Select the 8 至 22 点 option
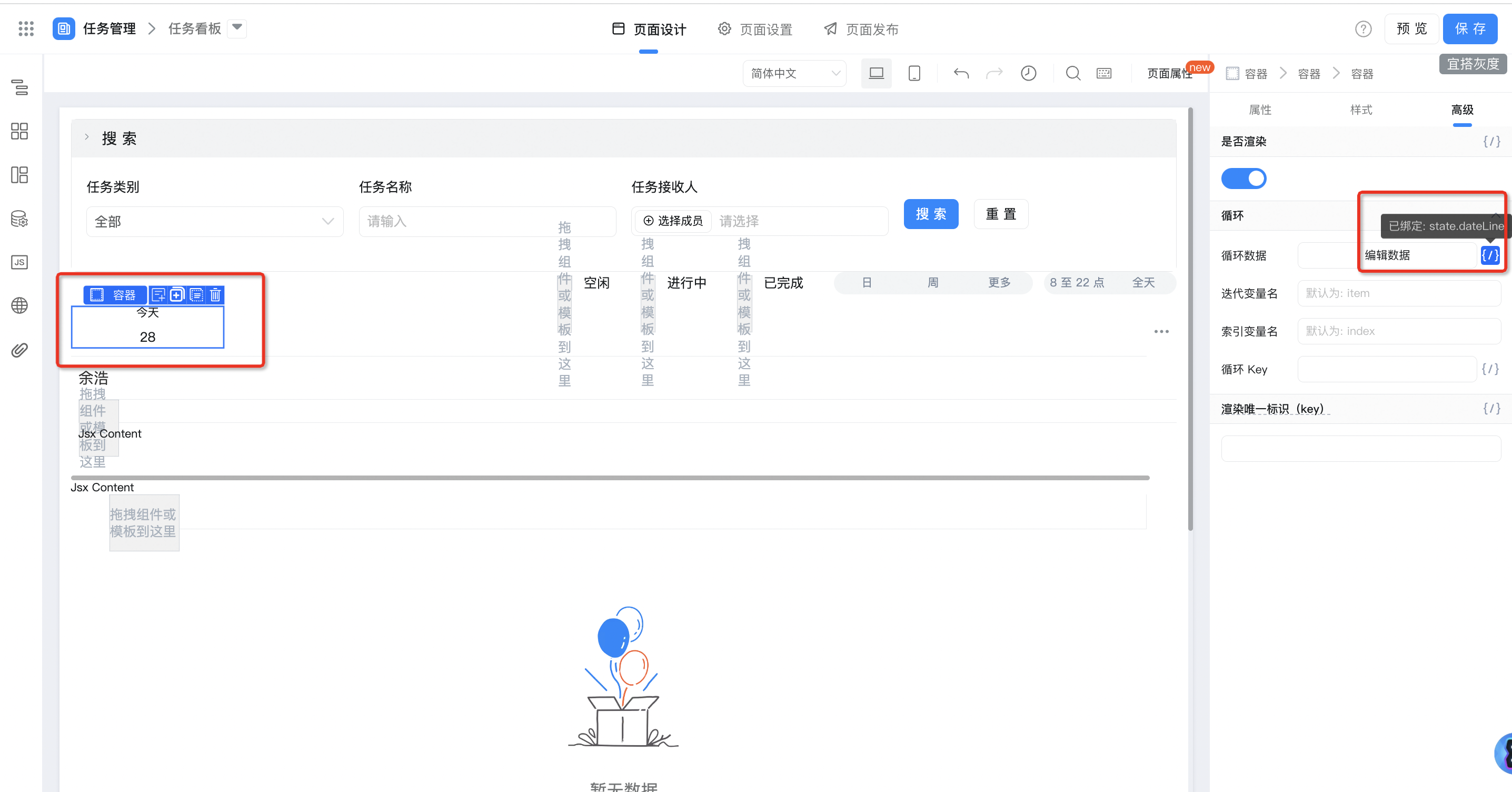Image resolution: width=1512 pixels, height=792 pixels. point(1077,282)
